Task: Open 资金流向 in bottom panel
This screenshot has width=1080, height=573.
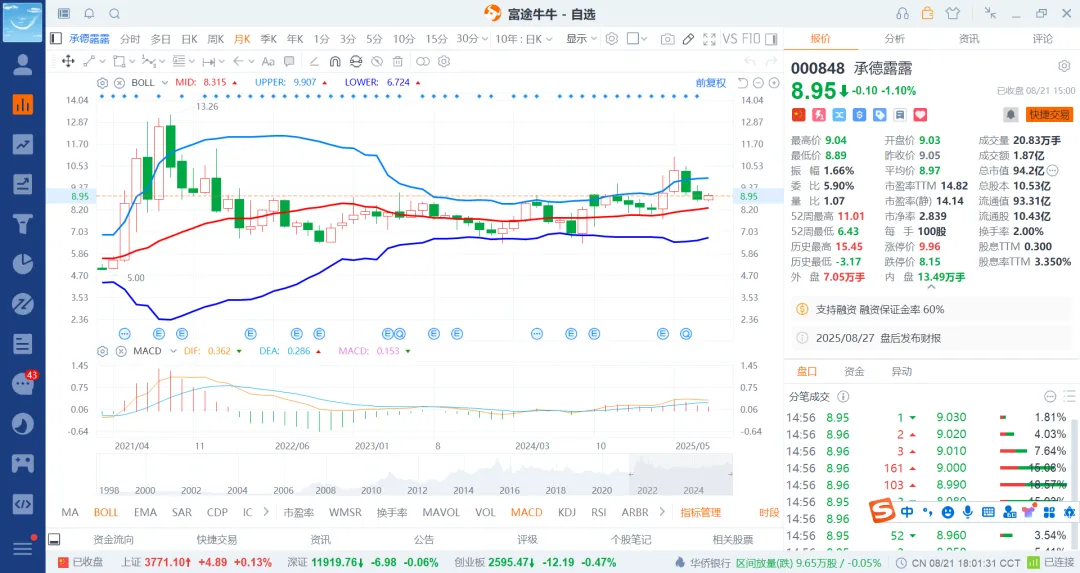Action: (113, 539)
